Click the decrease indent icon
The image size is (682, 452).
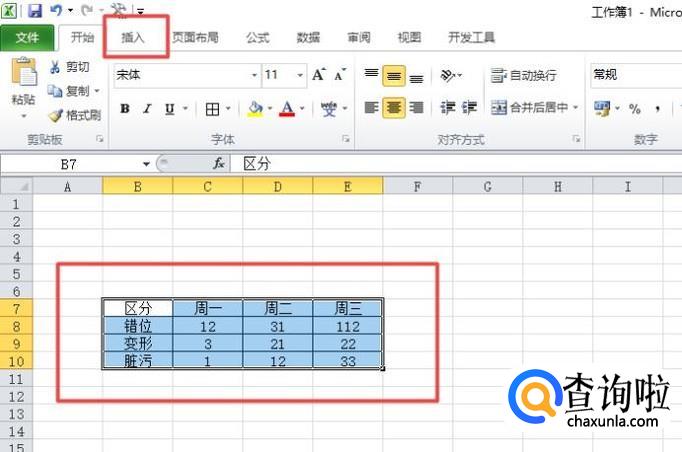coord(446,108)
